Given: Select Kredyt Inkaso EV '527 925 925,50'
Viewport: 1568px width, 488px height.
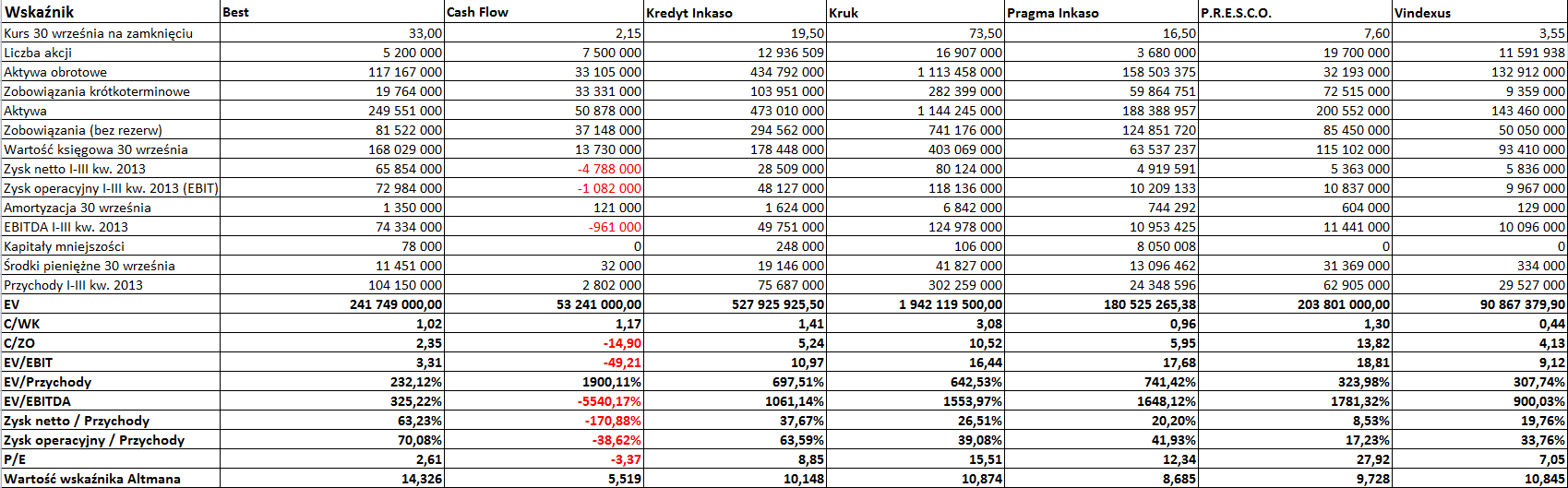Looking at the screenshot, I should 780,304.
